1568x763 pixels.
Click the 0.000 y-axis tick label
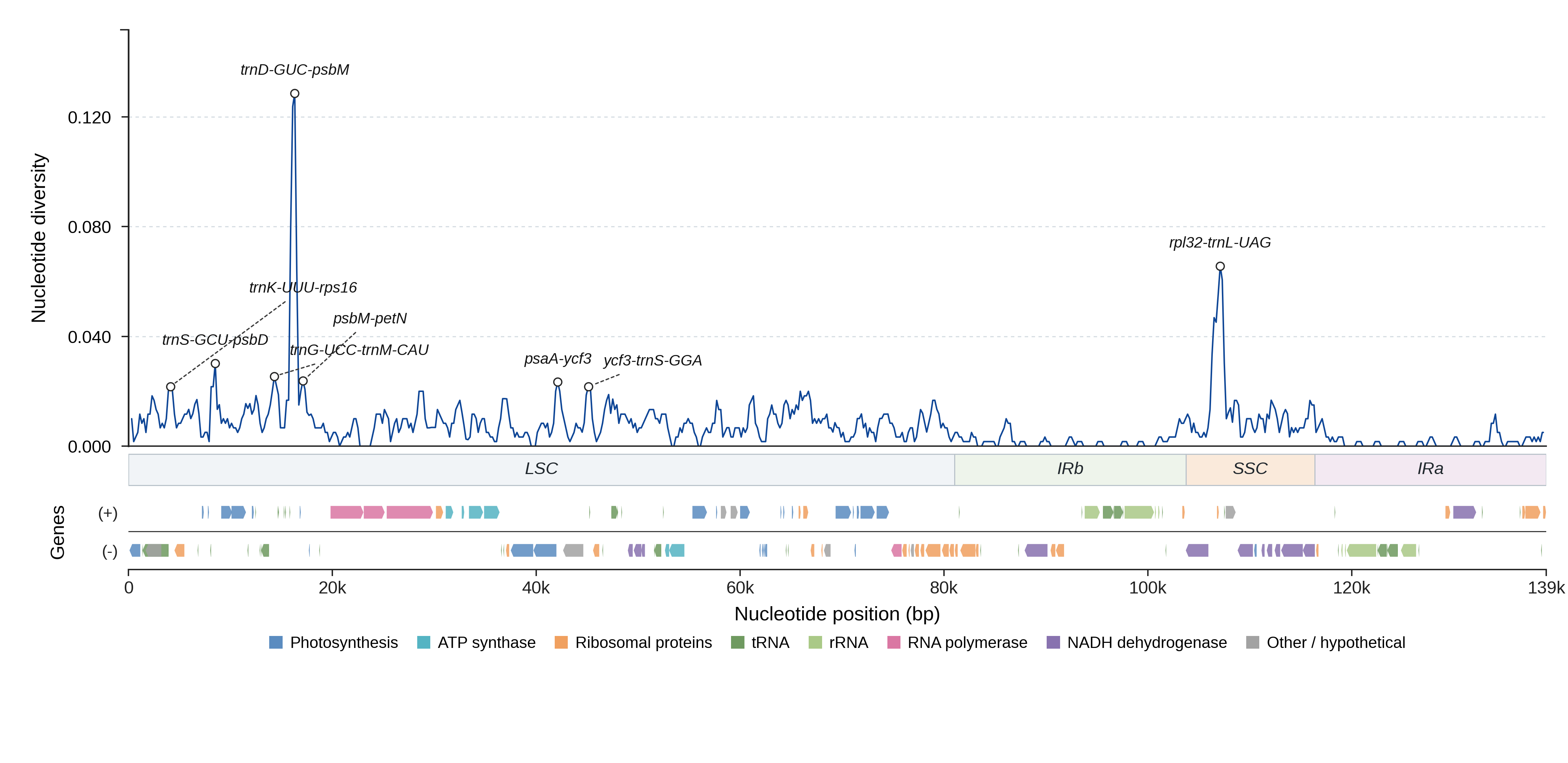[x=90, y=447]
